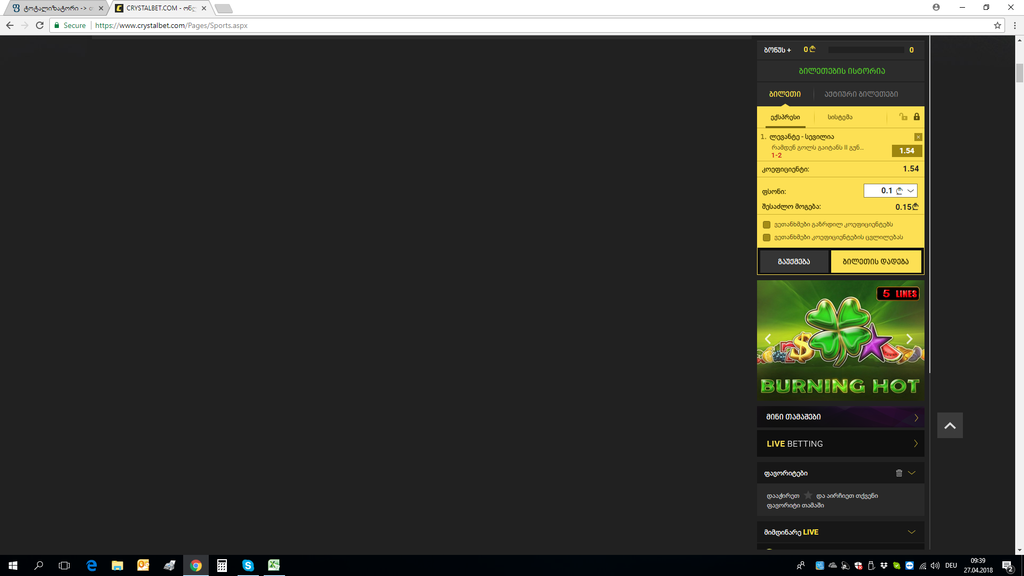Show next promo banner with right arrow
This screenshot has width=1024, height=576.
point(909,338)
